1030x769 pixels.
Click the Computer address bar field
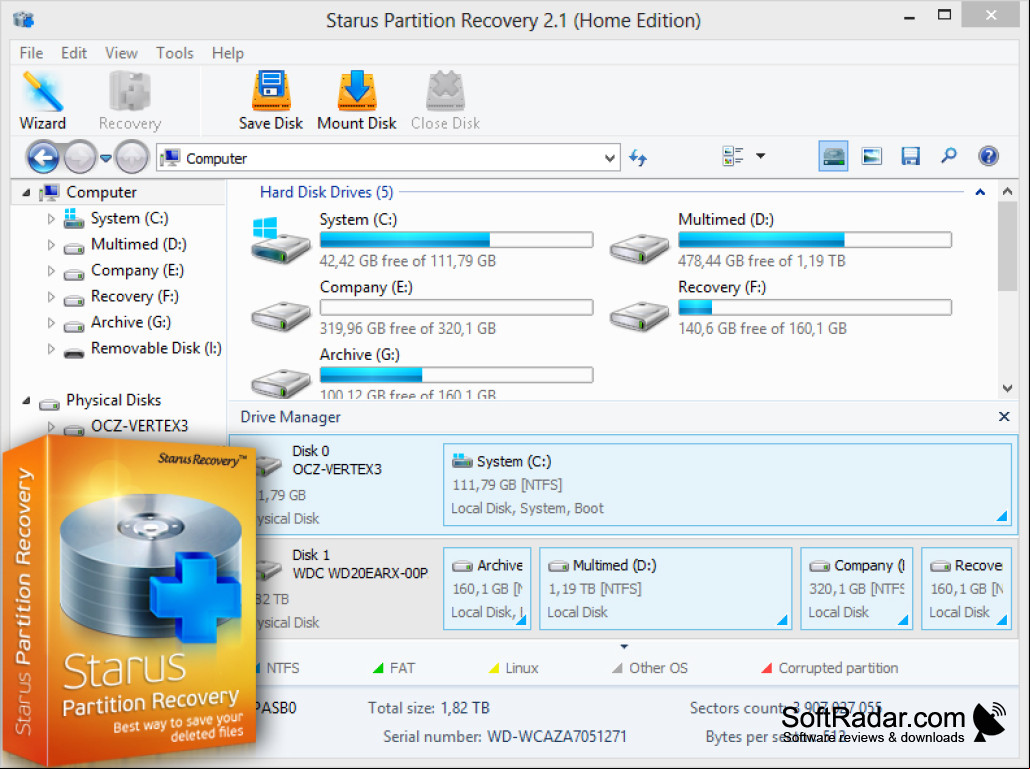[x=388, y=158]
